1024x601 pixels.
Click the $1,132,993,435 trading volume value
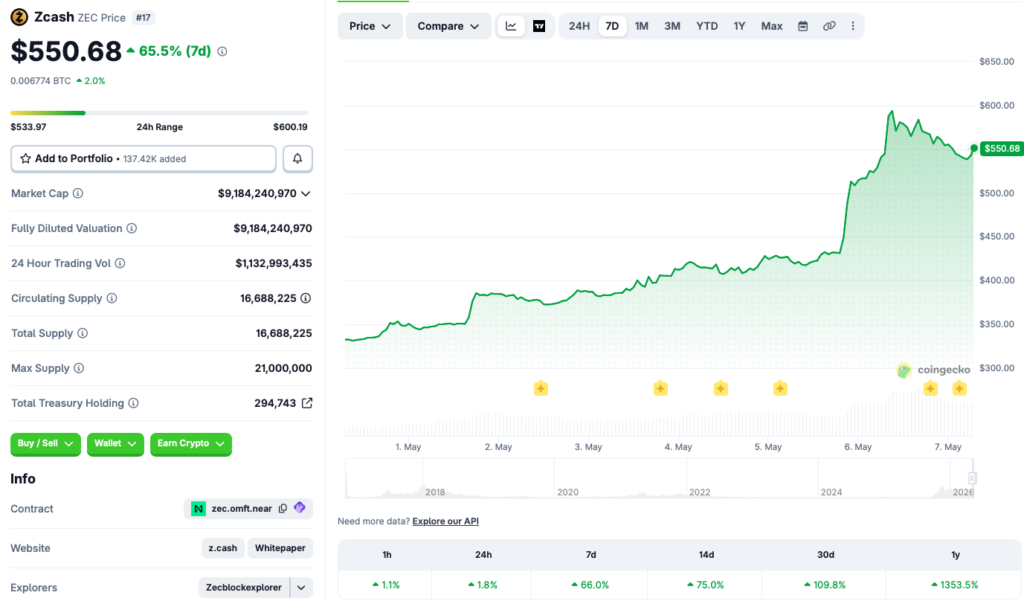pyautogui.click(x=274, y=263)
